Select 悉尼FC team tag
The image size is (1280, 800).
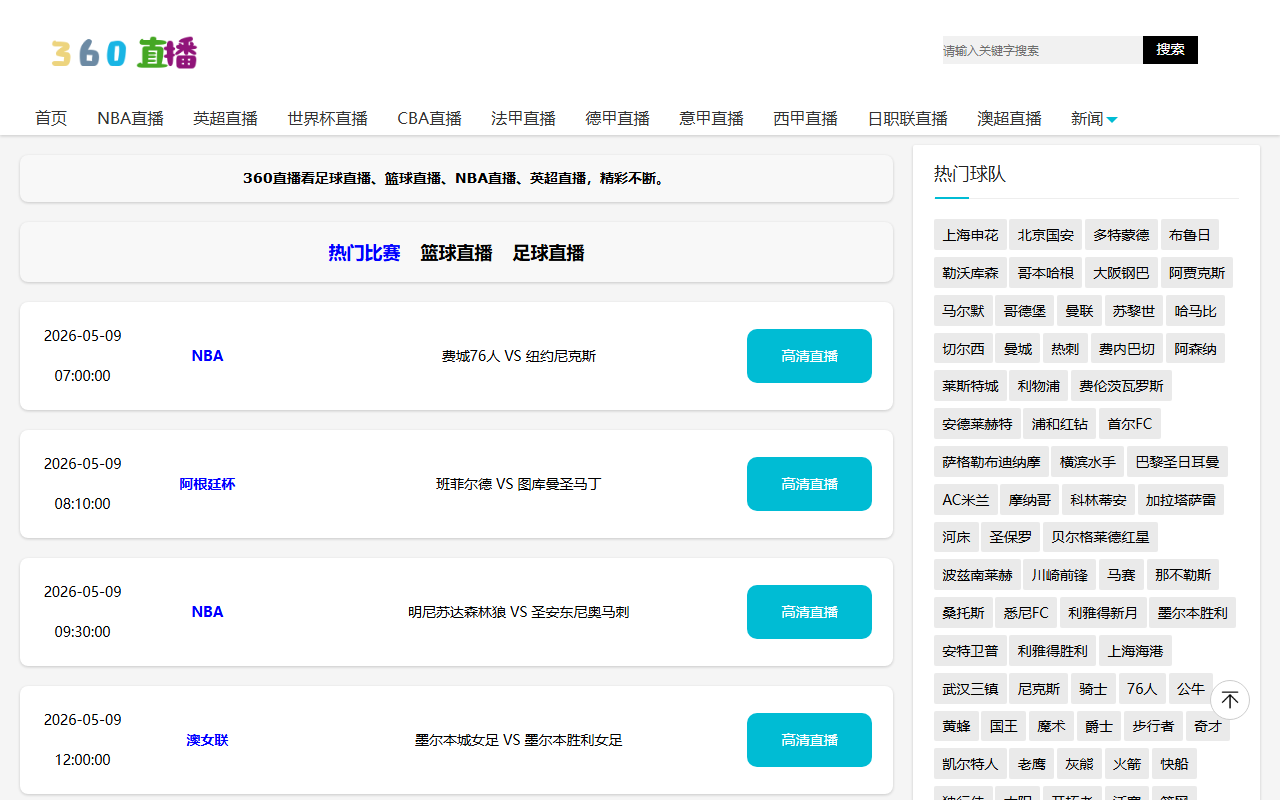point(1026,613)
